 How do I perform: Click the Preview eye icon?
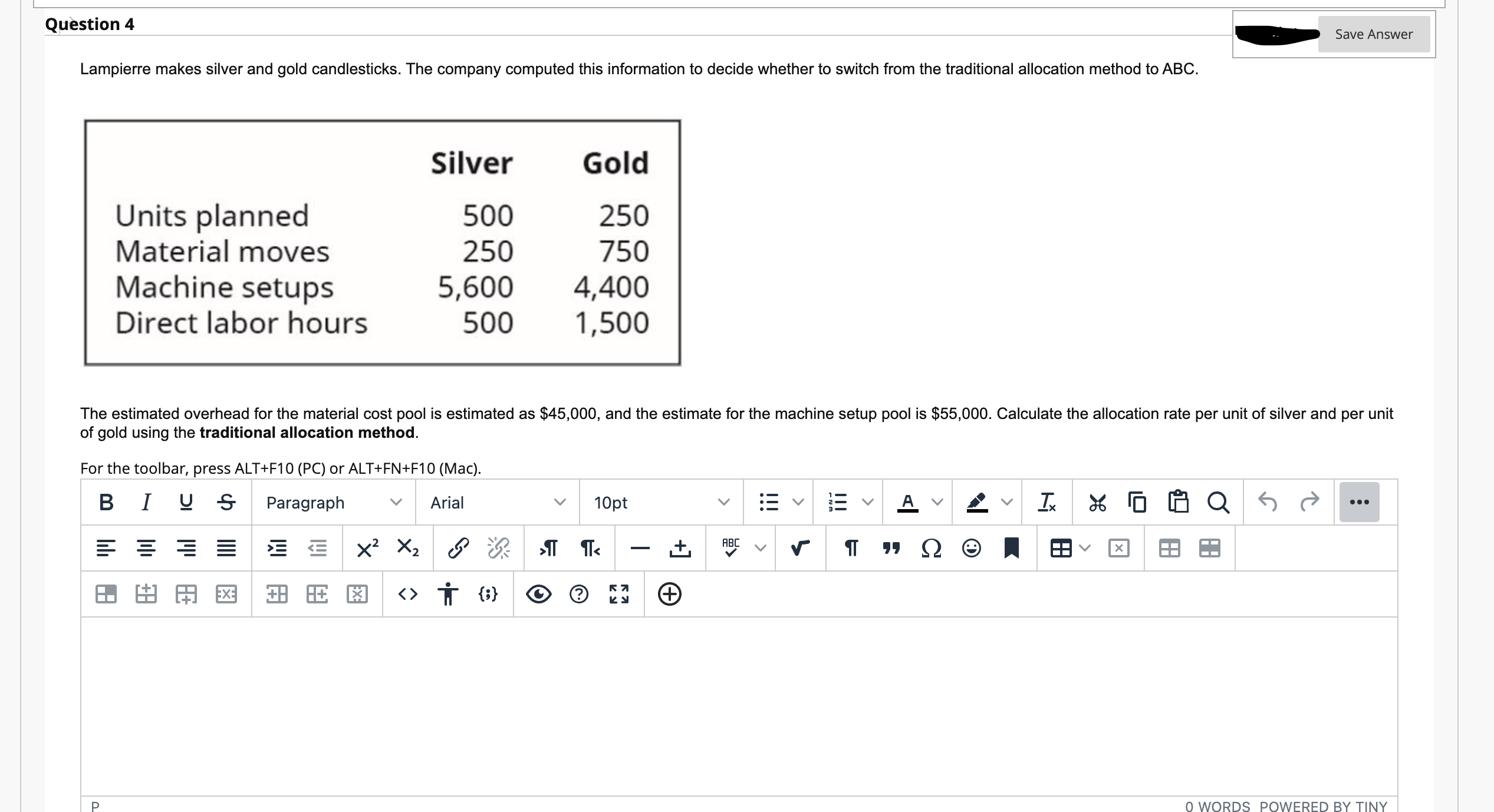click(x=538, y=594)
